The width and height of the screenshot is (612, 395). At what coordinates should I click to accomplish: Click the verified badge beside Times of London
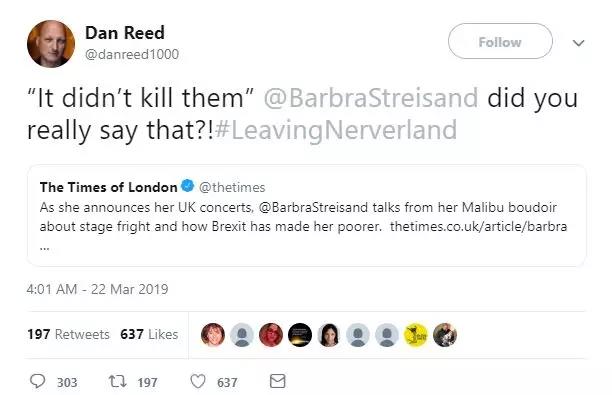(x=188, y=186)
